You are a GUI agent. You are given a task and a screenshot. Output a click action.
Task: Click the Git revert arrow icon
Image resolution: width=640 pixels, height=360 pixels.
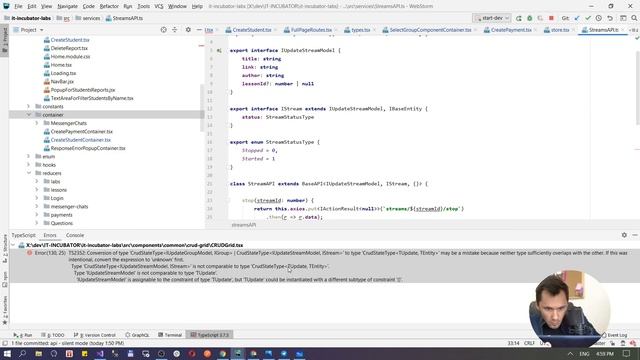coord(610,18)
